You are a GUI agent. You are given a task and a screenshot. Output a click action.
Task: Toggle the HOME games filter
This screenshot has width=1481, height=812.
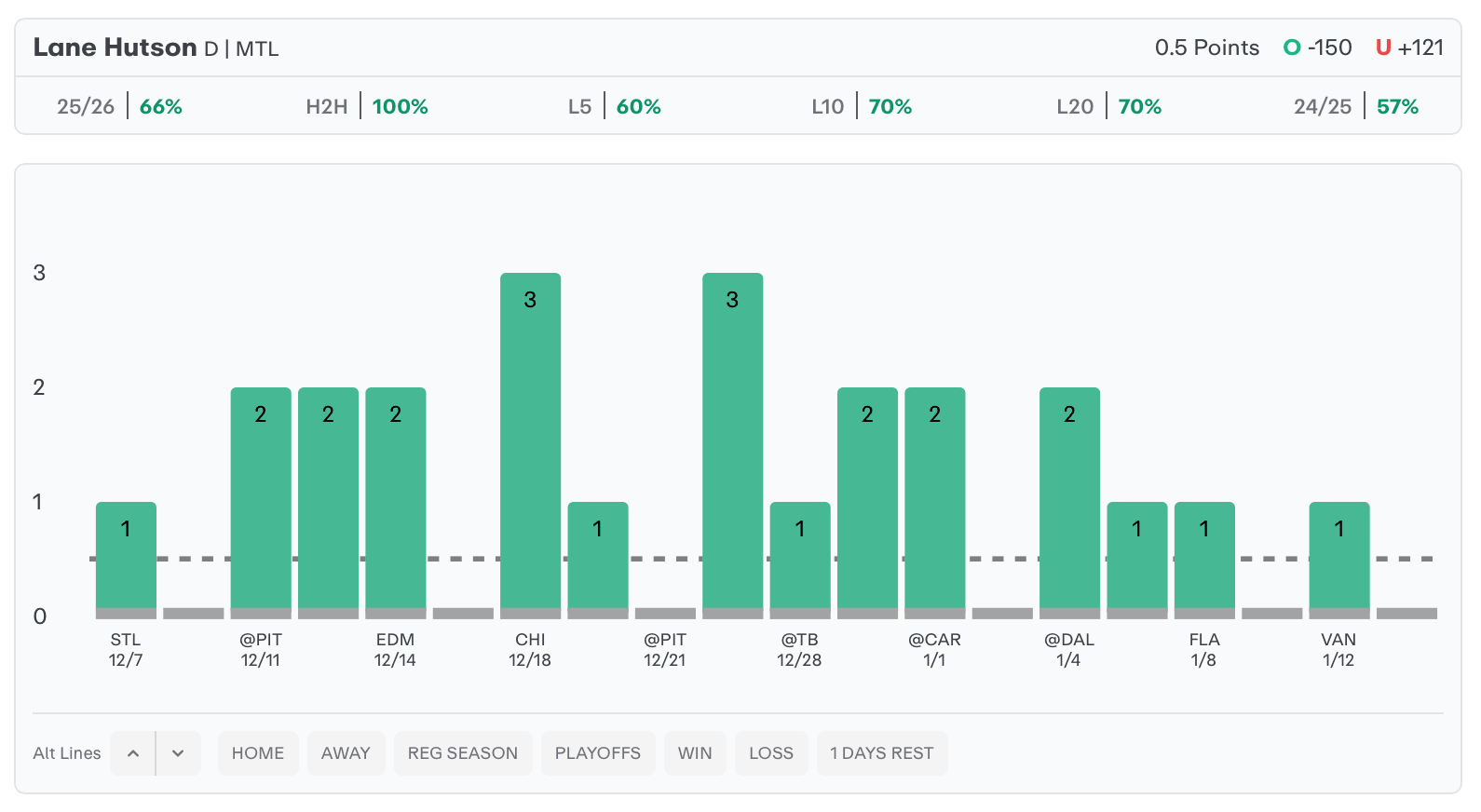click(x=258, y=753)
